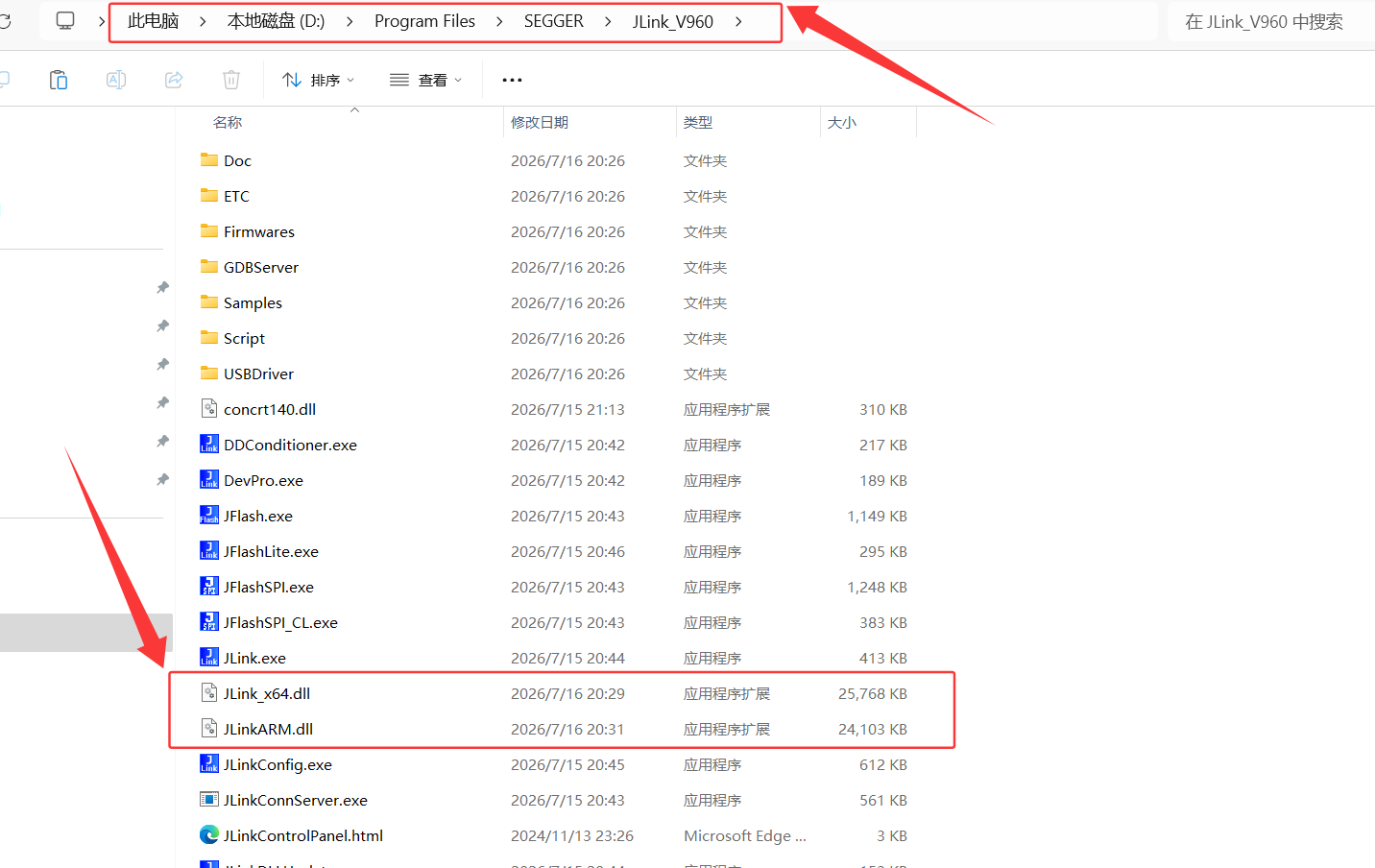Click the JLink.exe application icon
1375x868 pixels.
209,657
